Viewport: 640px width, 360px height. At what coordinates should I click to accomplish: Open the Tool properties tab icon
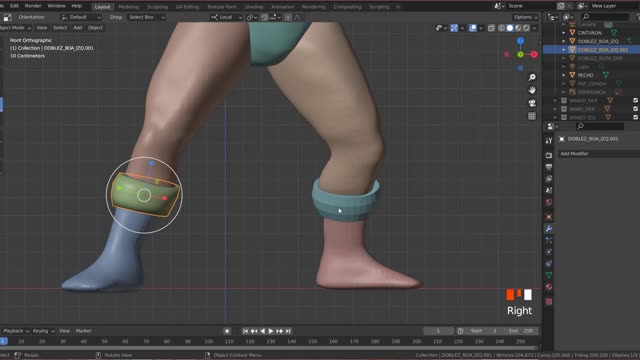549,141
